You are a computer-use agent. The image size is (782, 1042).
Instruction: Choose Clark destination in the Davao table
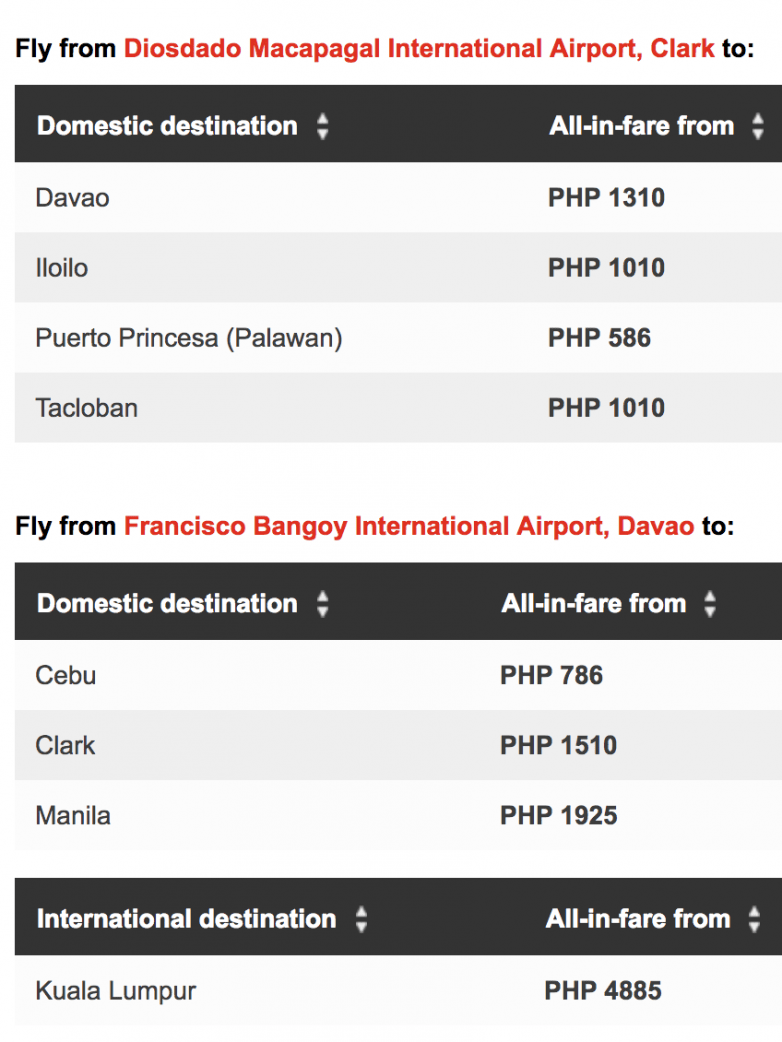pos(65,746)
